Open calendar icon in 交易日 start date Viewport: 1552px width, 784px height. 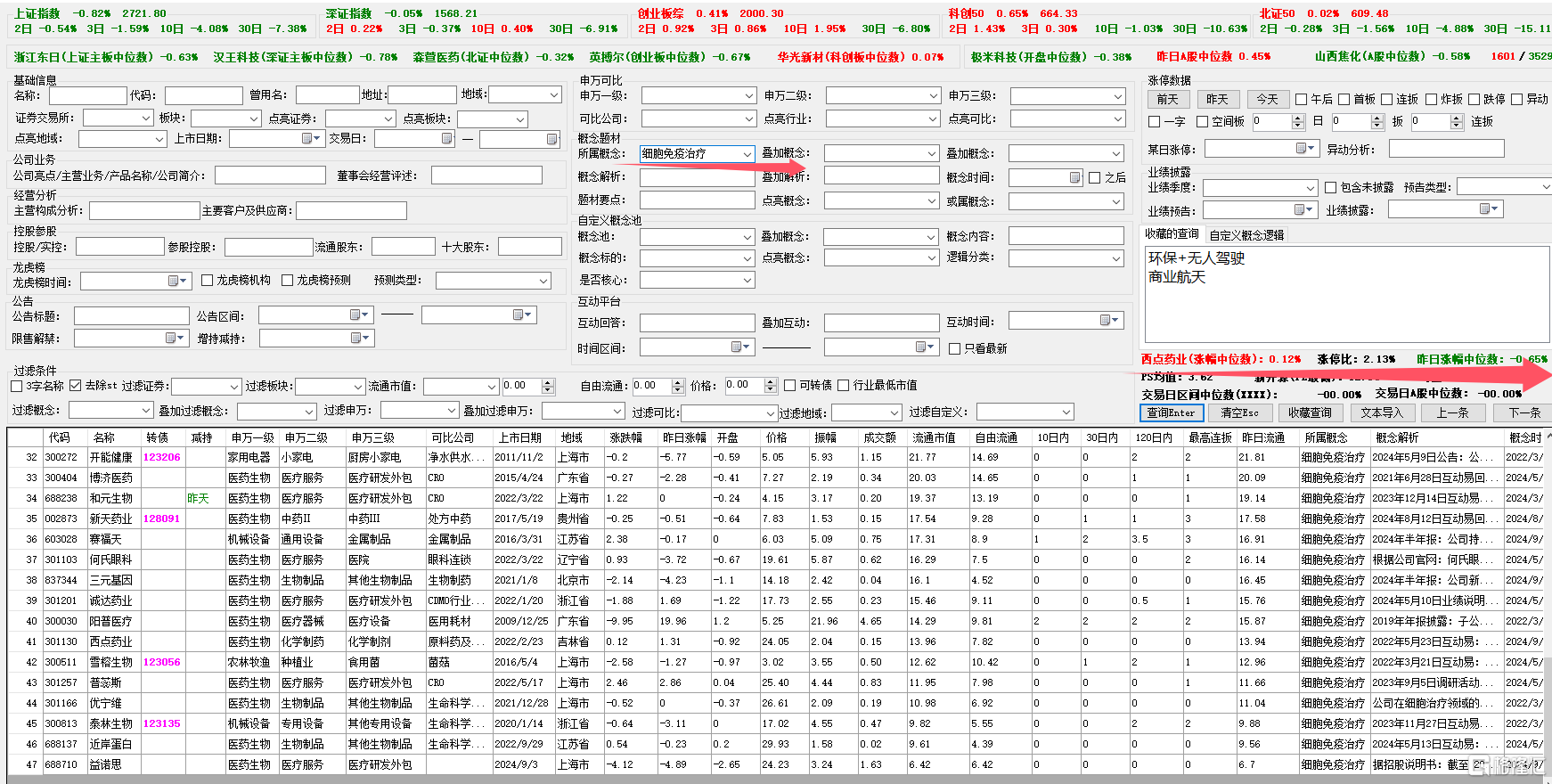tap(446, 138)
